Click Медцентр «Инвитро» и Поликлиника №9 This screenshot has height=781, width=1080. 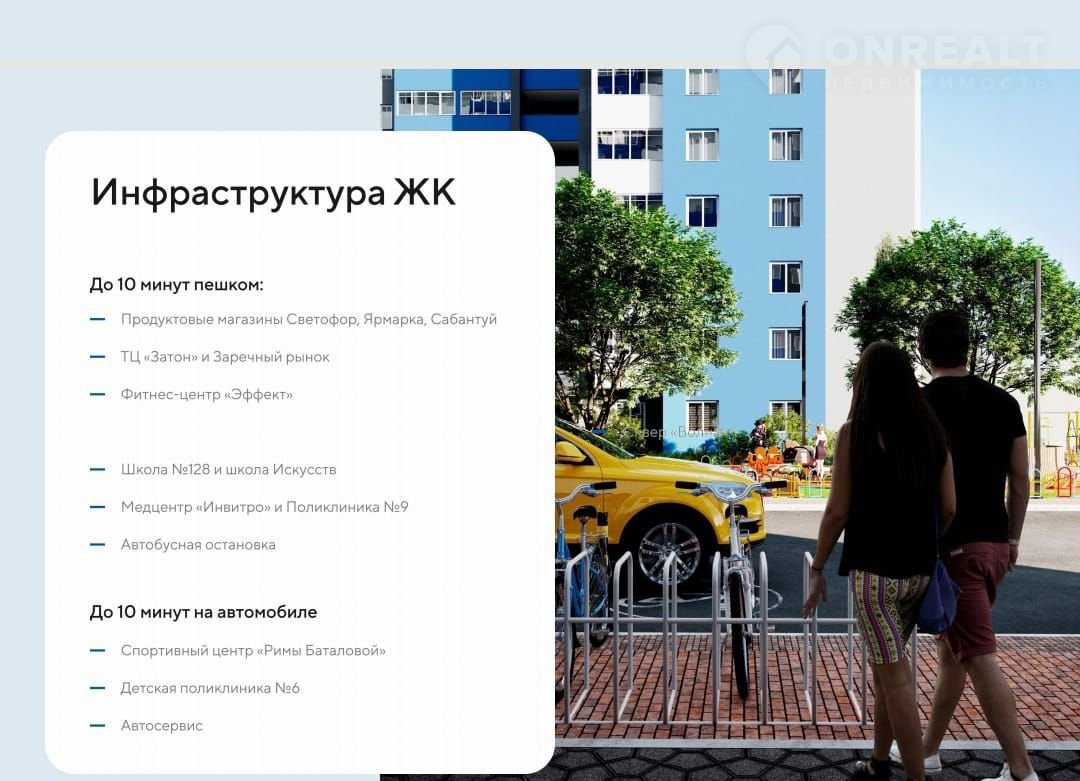264,507
